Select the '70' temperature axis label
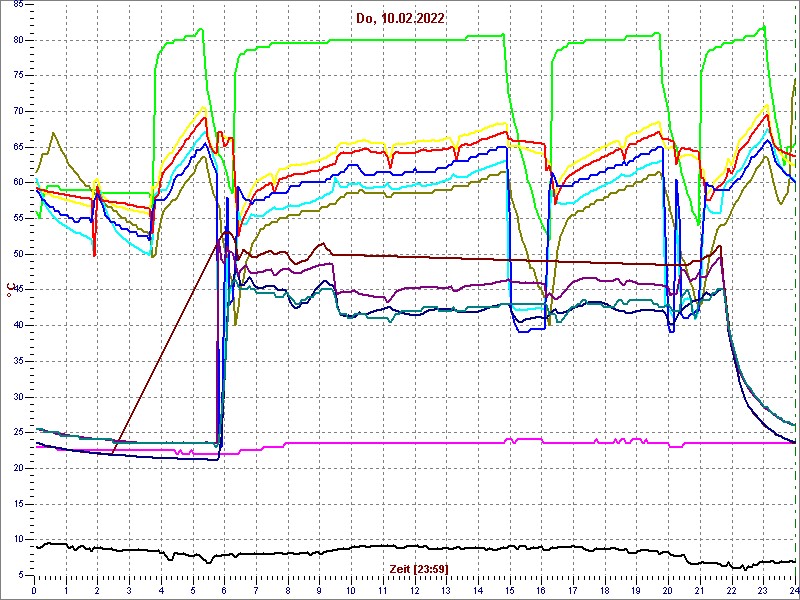The image size is (800, 600). coord(18,111)
